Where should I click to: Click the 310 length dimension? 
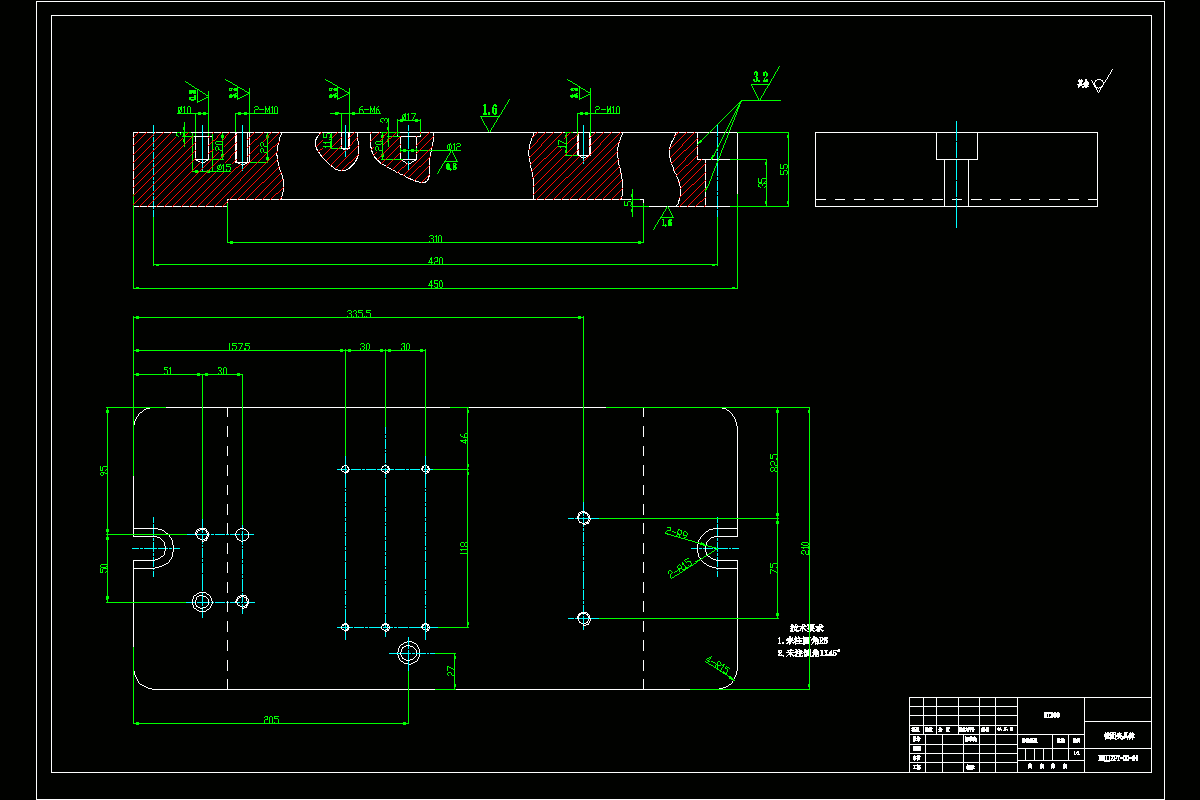(x=436, y=239)
